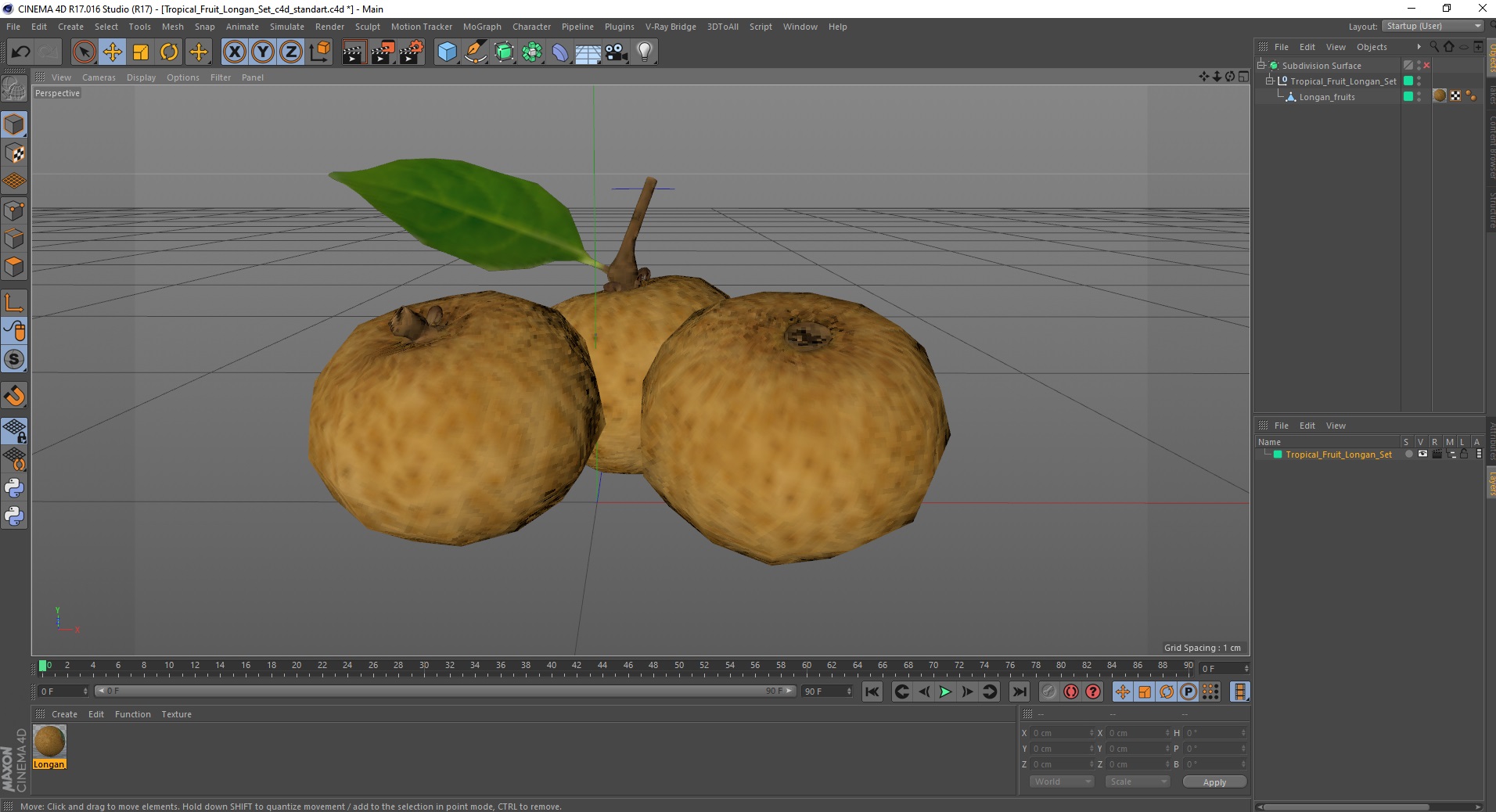This screenshot has width=1496, height=812.
Task: Toggle Y axis lock
Action: coord(262,52)
